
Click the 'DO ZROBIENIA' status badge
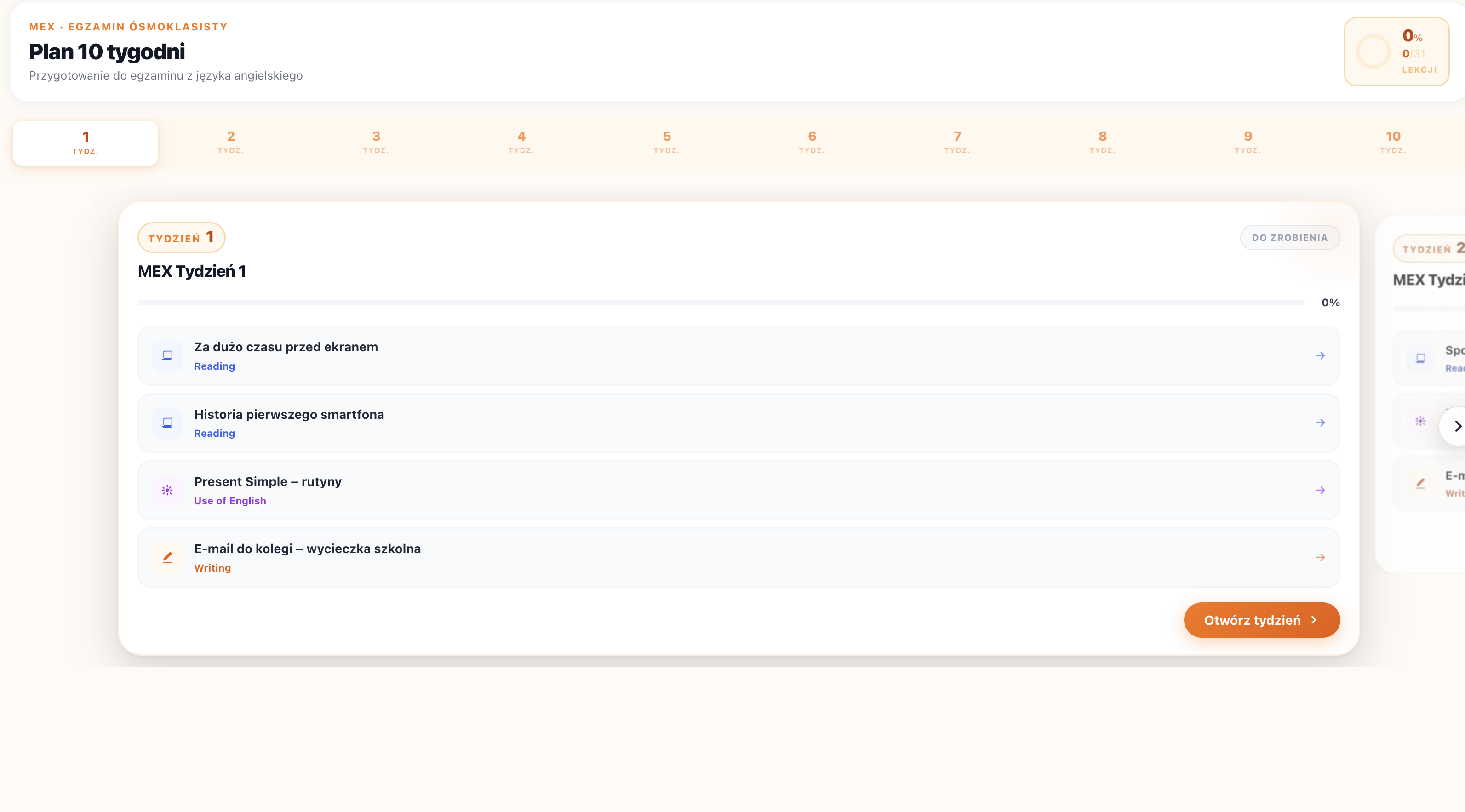1290,238
